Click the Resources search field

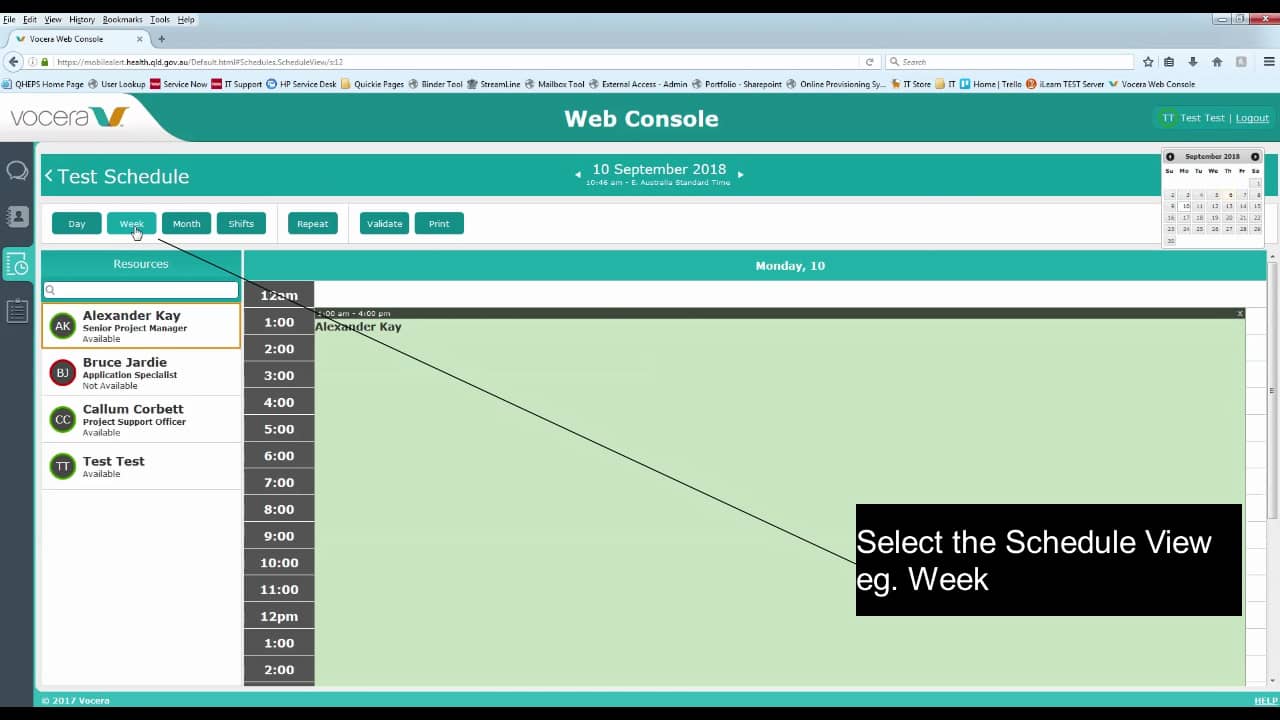coord(141,290)
